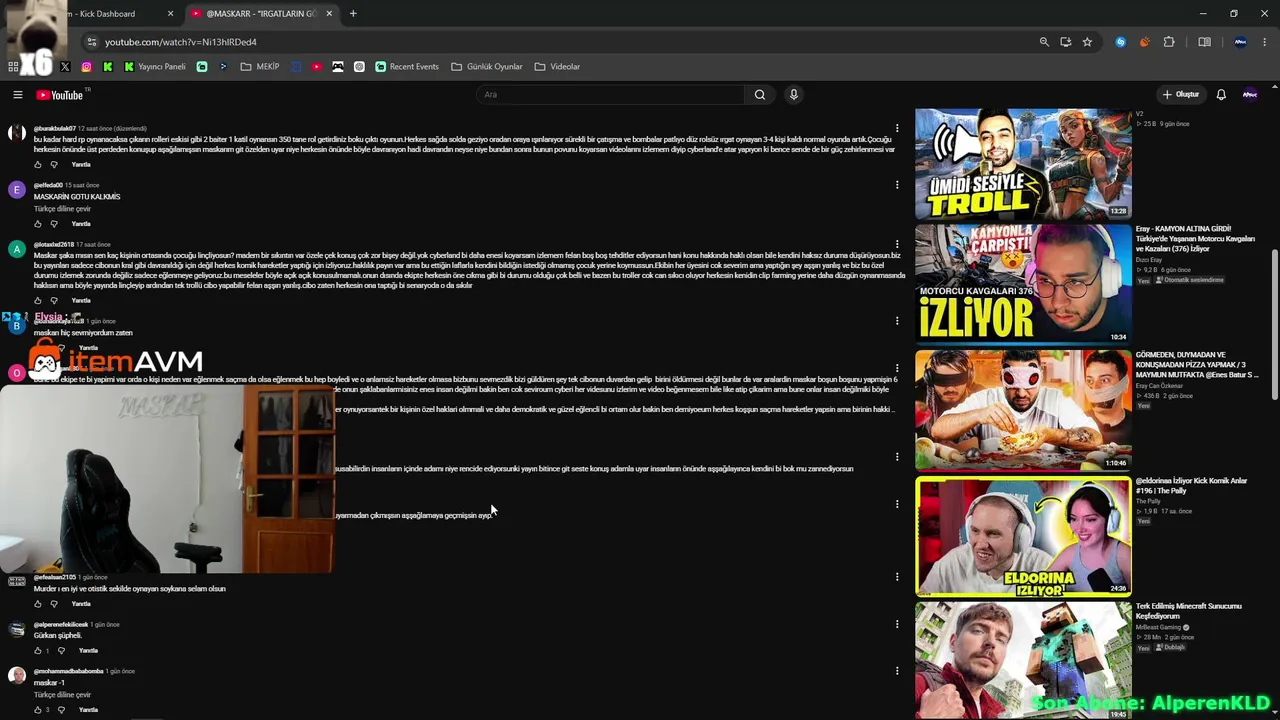Open the 'Motorcu Kavgaları 376 İzliyor' thumbnail
This screenshot has height=720, width=1280.
(1023, 284)
